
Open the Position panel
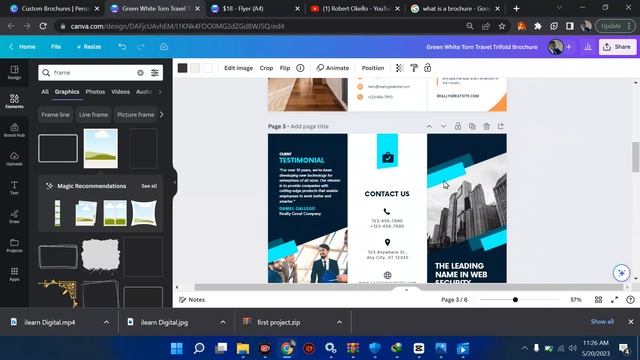click(373, 68)
